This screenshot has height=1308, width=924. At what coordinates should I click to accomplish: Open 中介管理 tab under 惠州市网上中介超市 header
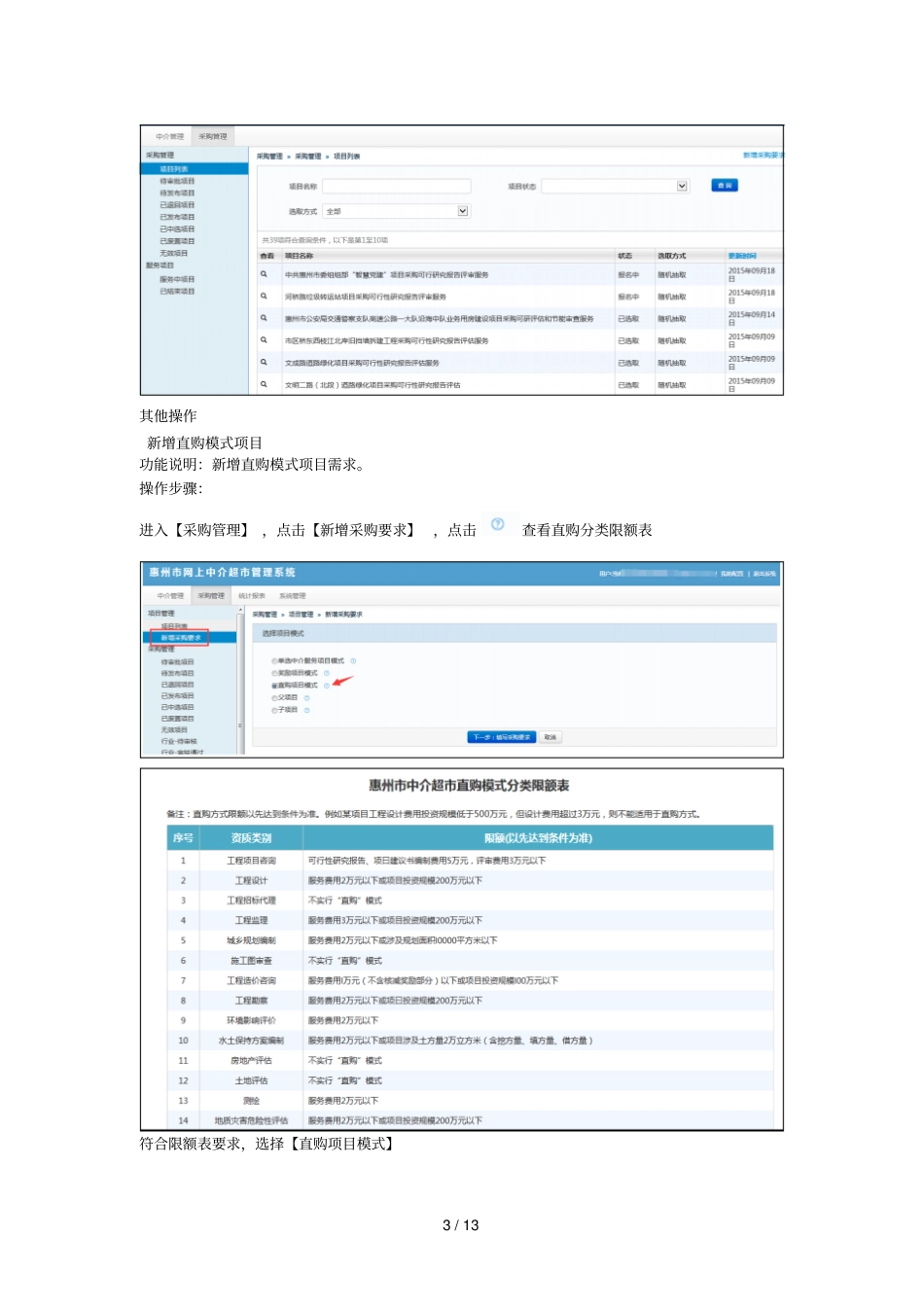pyautogui.click(x=170, y=596)
